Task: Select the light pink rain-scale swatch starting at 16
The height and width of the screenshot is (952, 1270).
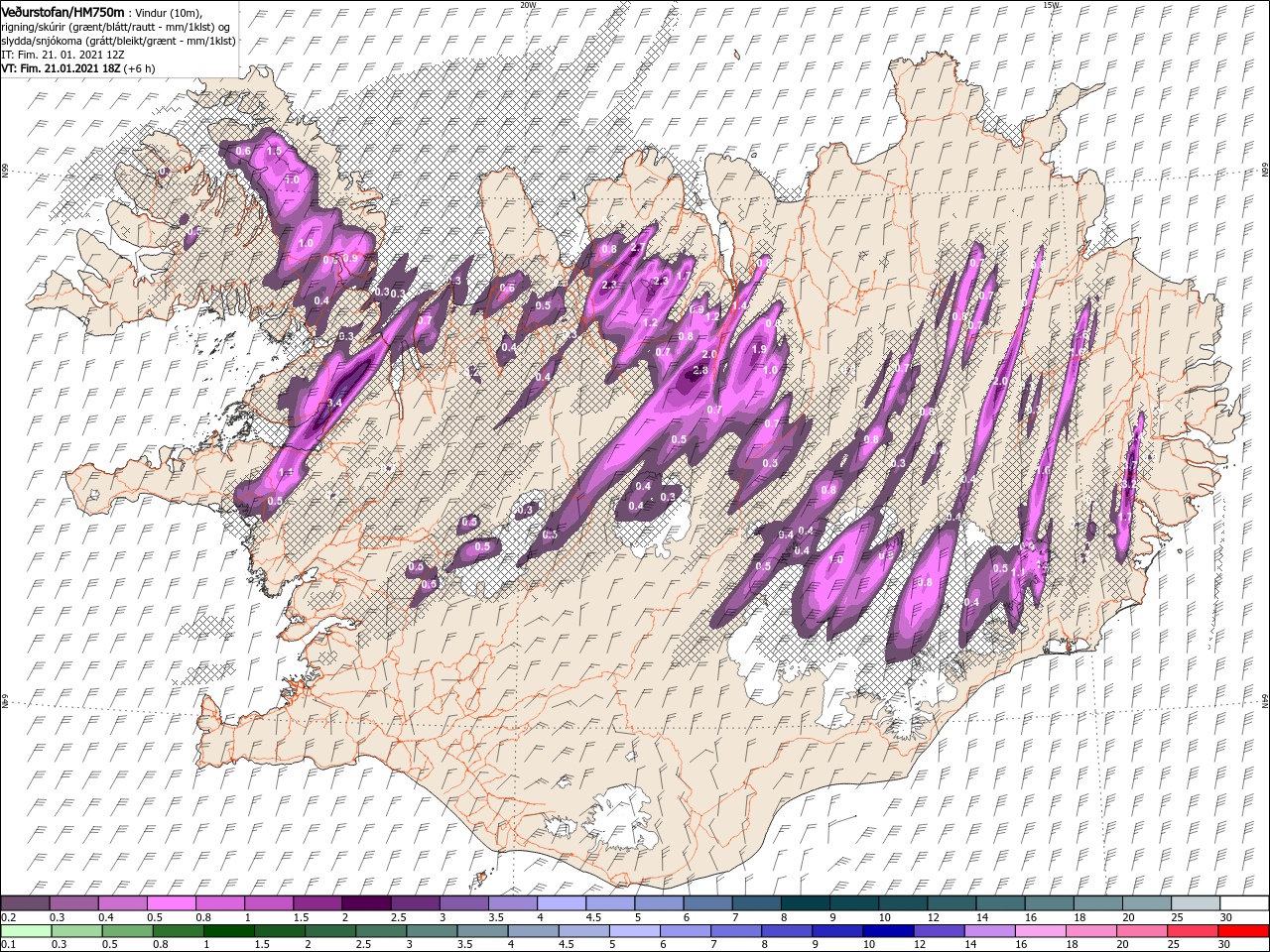Action: coord(1041,931)
